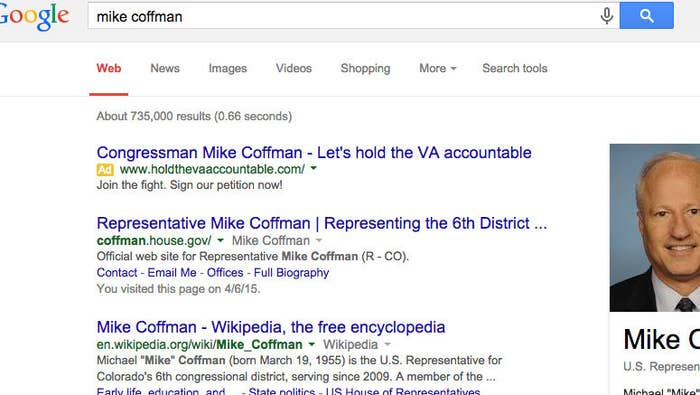
Task: Switch to the Images tab
Action: pyautogui.click(x=228, y=68)
